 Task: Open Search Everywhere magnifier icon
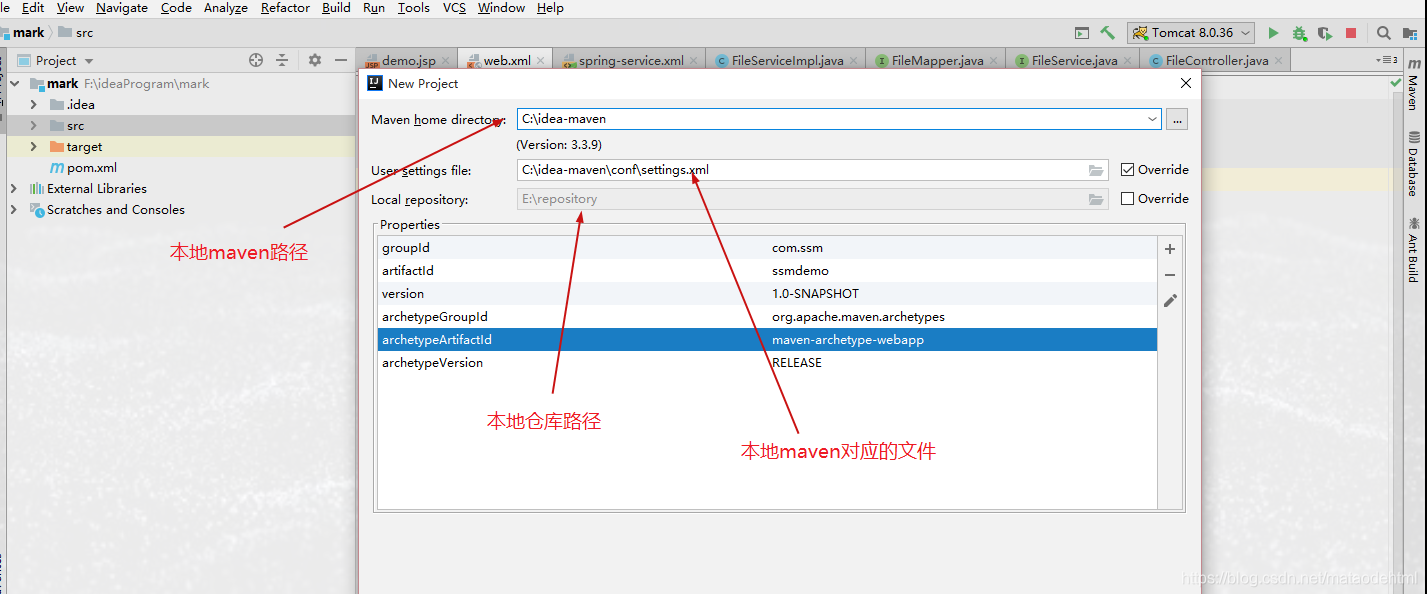(1384, 33)
